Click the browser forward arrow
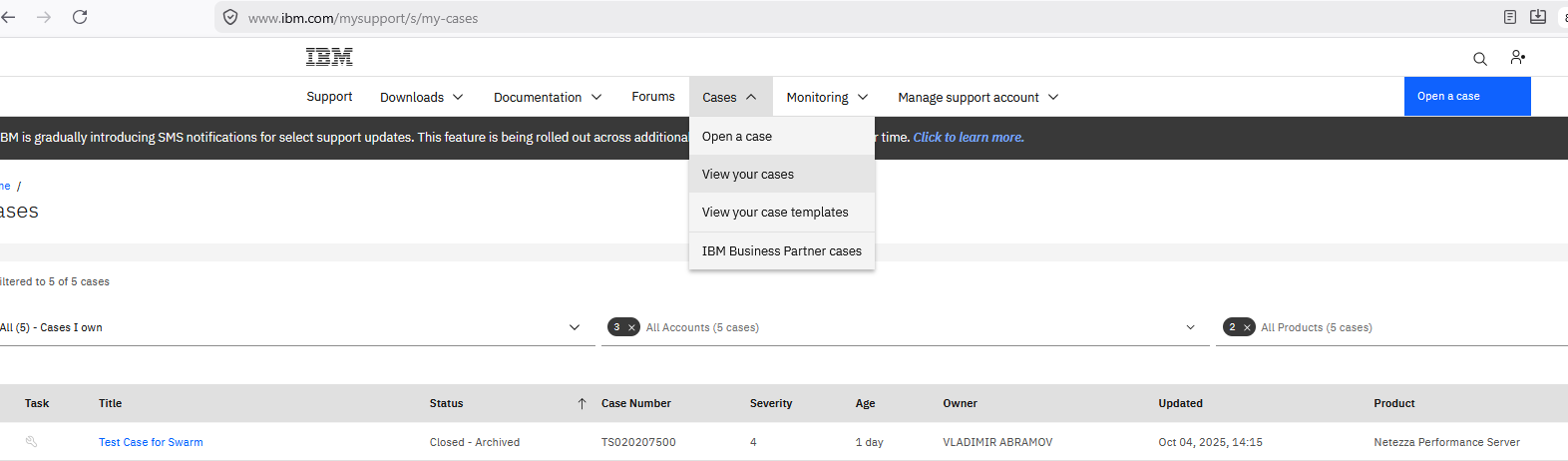The image size is (1568, 461). pyautogui.click(x=44, y=17)
